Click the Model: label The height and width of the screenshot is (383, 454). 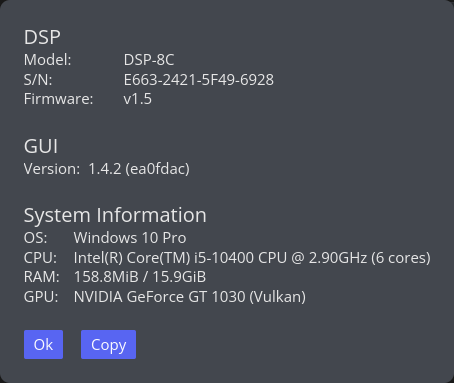47,60
